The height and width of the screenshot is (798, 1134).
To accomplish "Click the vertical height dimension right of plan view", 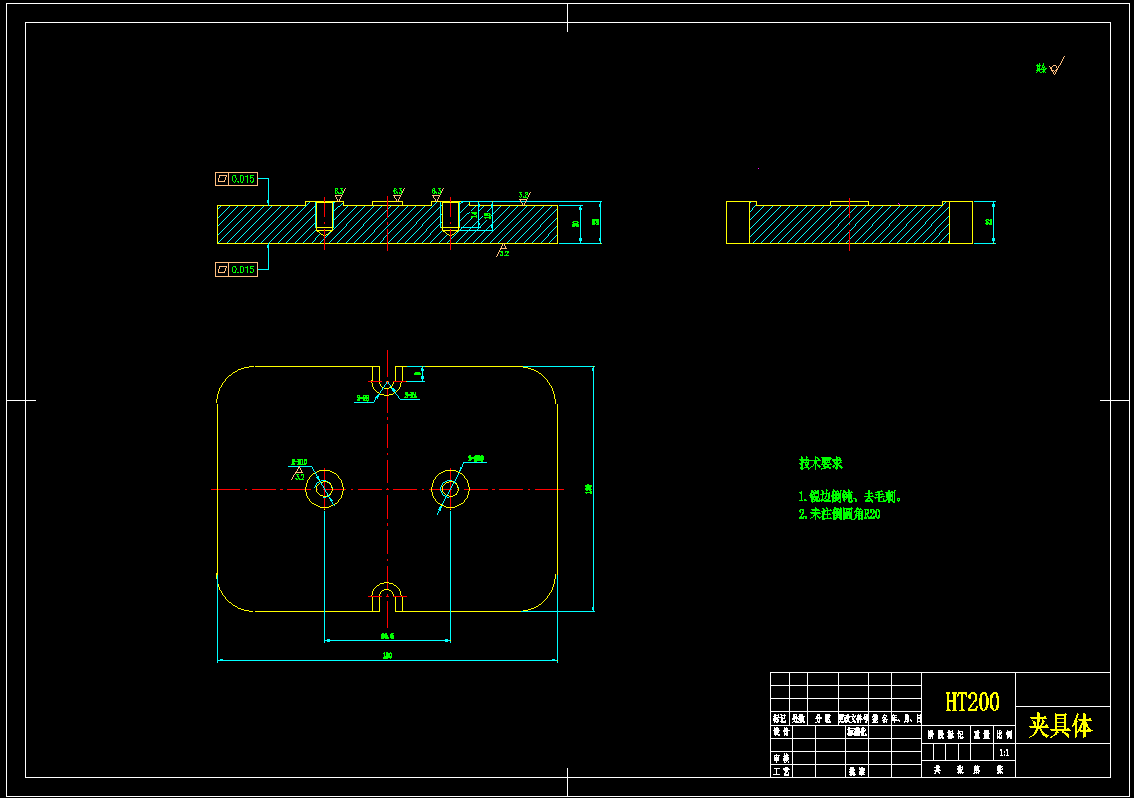I will [588, 489].
